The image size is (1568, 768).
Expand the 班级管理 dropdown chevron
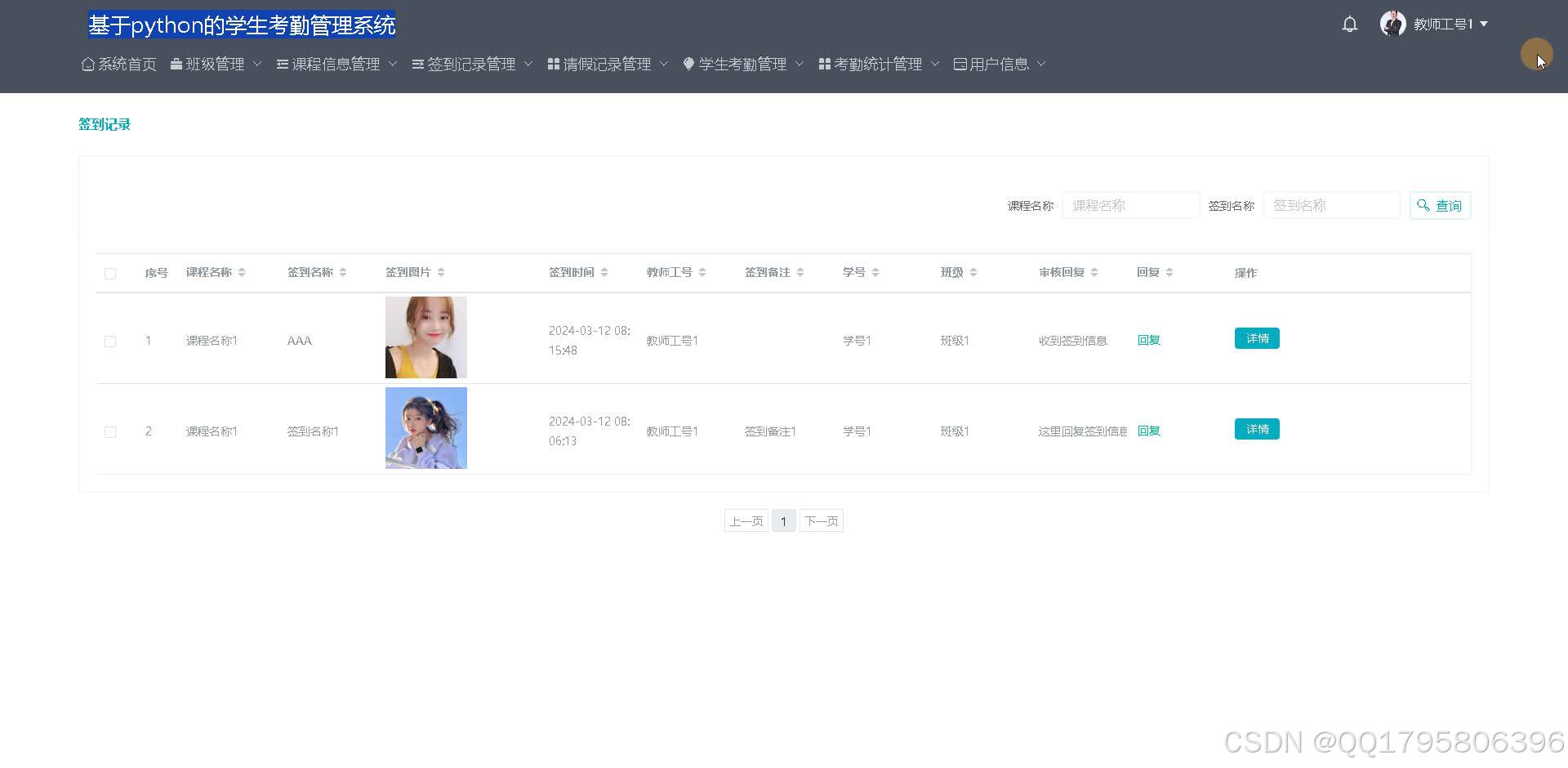pos(257,64)
